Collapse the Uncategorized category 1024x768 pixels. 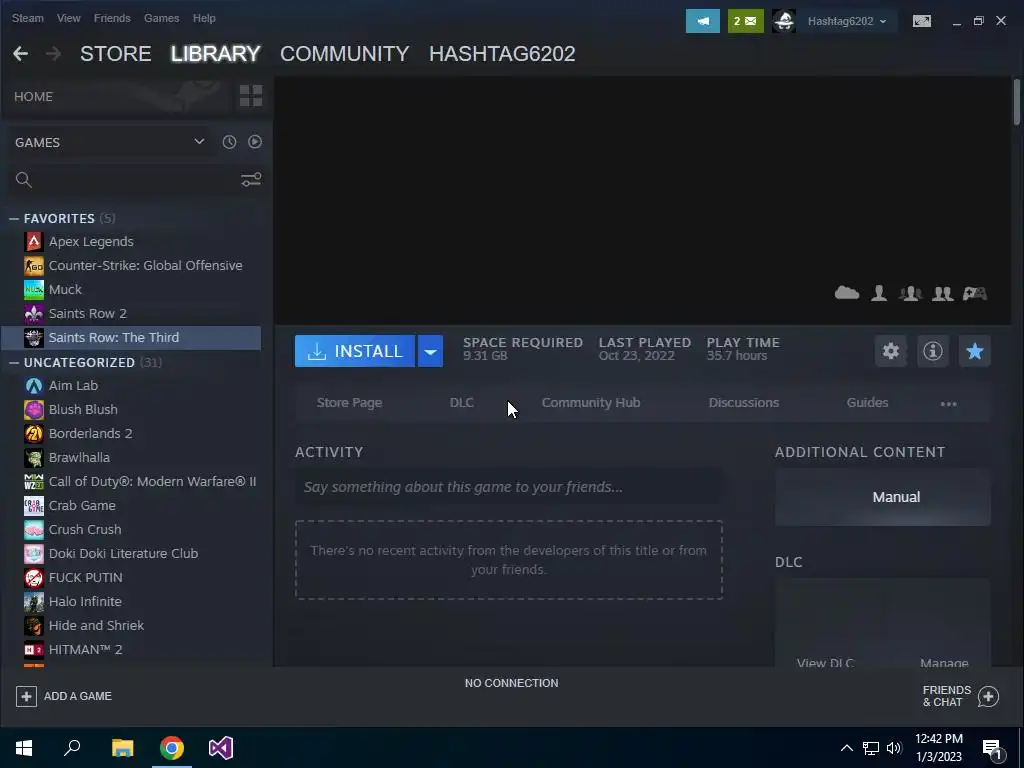pyautogui.click(x=14, y=362)
